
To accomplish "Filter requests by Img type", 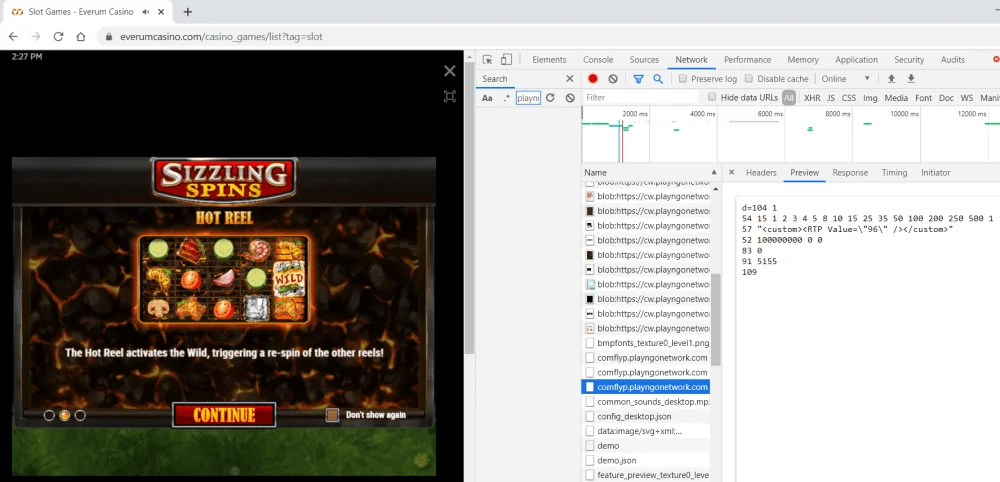I will [x=870, y=98].
